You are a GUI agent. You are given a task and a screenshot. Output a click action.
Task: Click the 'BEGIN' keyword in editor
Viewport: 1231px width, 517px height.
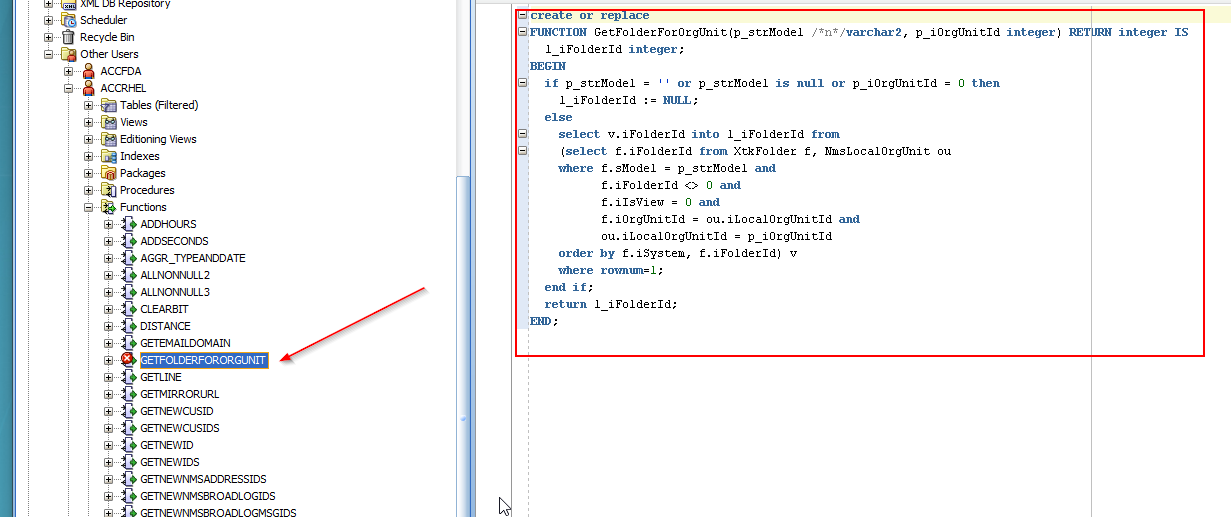[x=548, y=66]
